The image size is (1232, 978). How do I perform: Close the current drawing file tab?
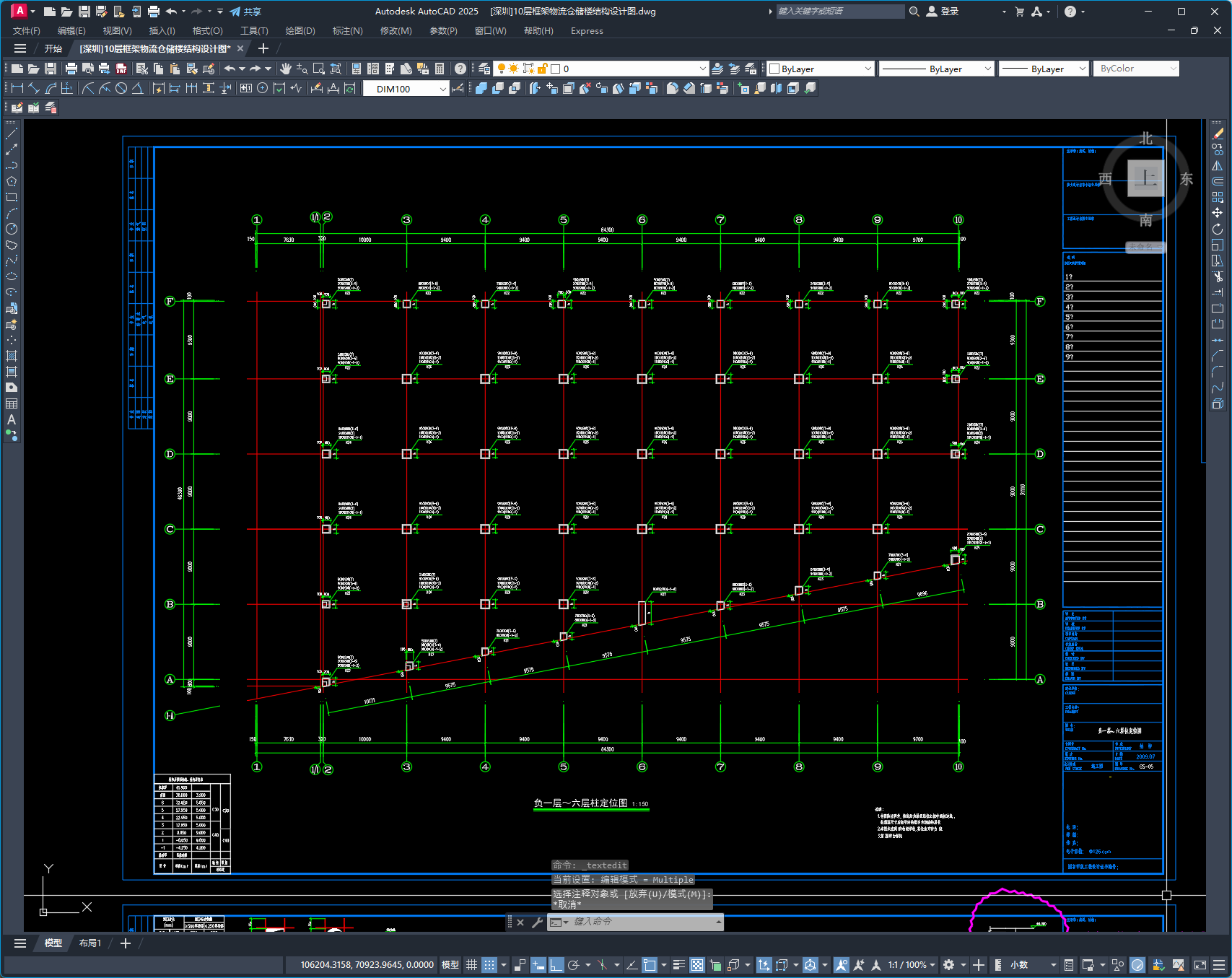tap(241, 48)
